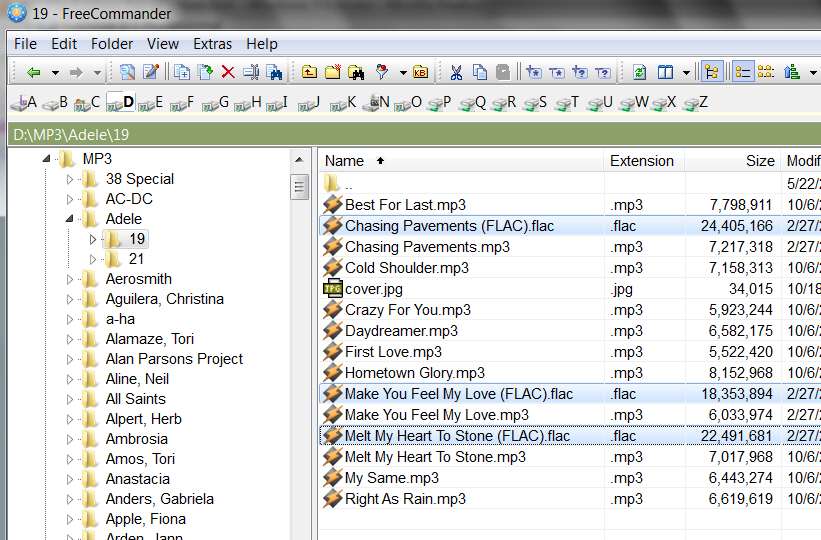Viewport: 821px width, 540px height.
Task: Select file cover.jpg
Action: click(373, 289)
